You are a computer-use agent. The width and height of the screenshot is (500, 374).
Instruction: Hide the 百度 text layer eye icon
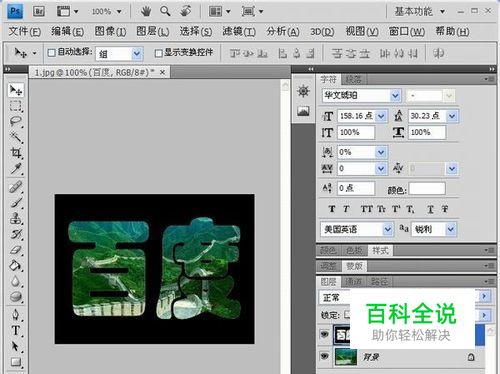(324, 334)
